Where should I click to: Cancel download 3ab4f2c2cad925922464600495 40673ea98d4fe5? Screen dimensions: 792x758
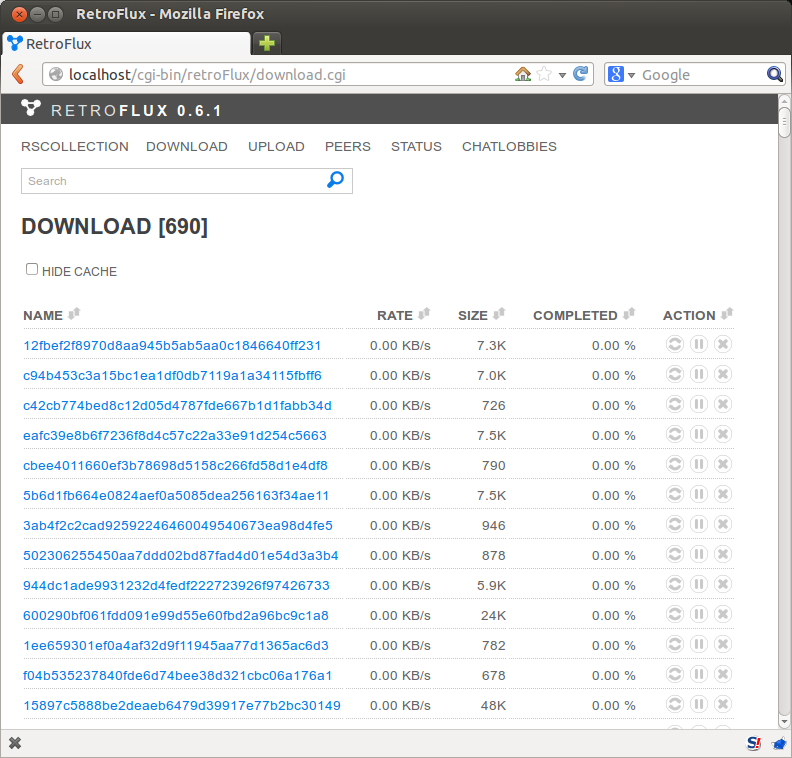point(723,524)
